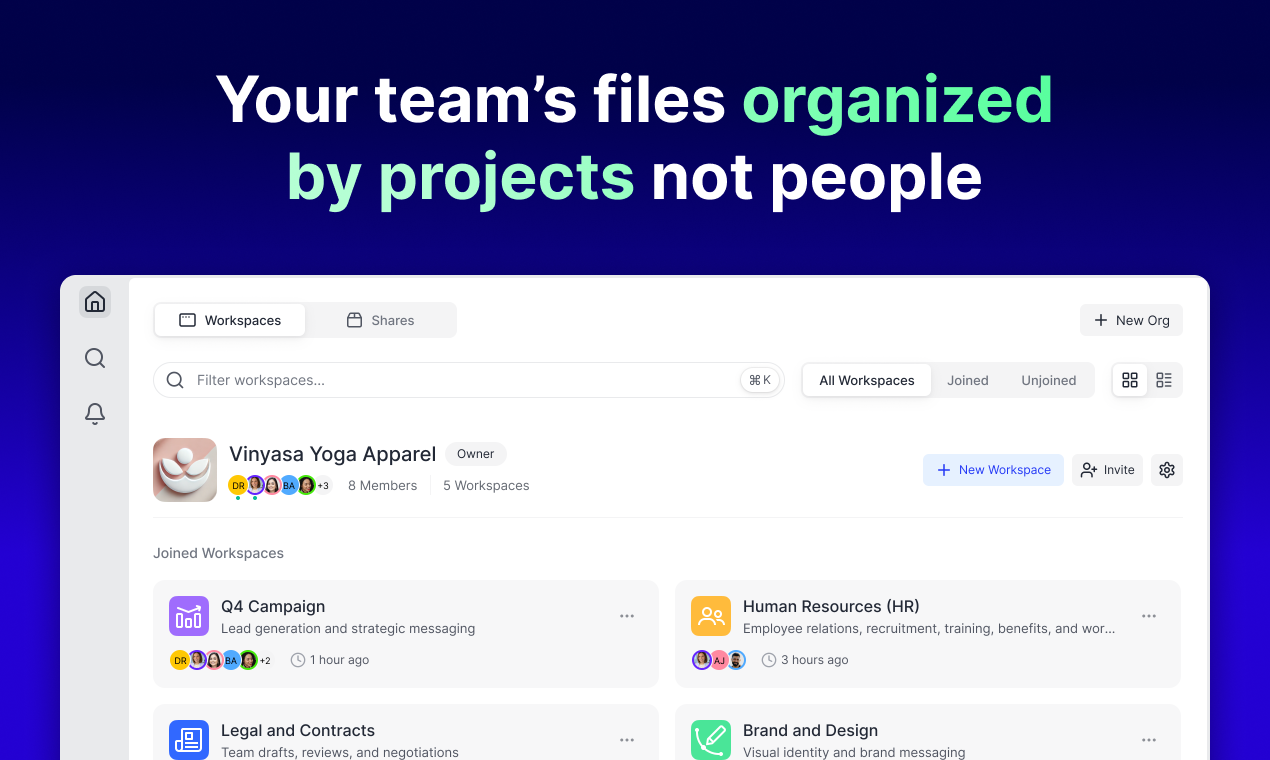Select the Unjoined filter

pos(1049,380)
